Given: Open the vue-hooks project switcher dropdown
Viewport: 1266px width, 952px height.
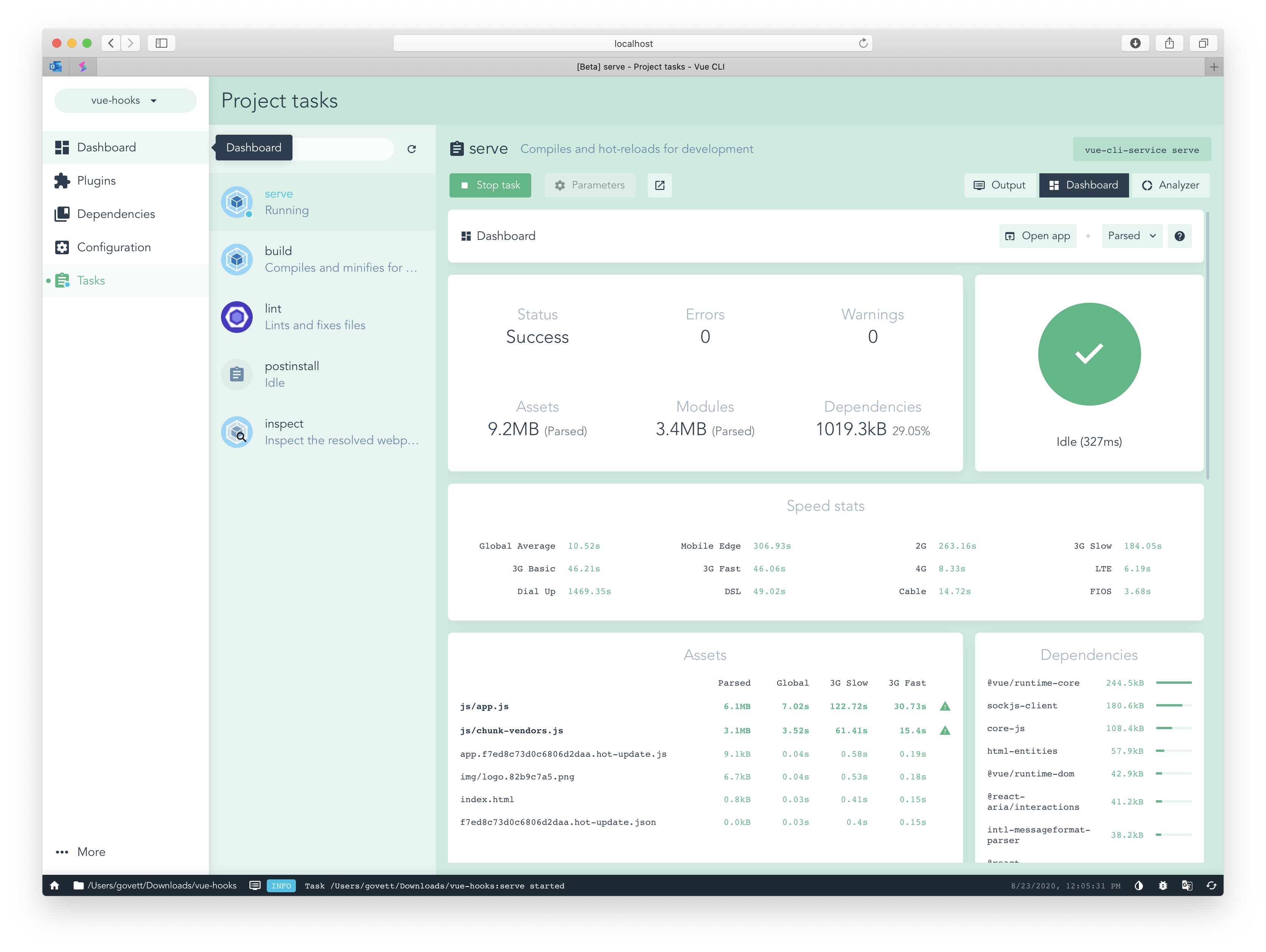Looking at the screenshot, I should (125, 100).
